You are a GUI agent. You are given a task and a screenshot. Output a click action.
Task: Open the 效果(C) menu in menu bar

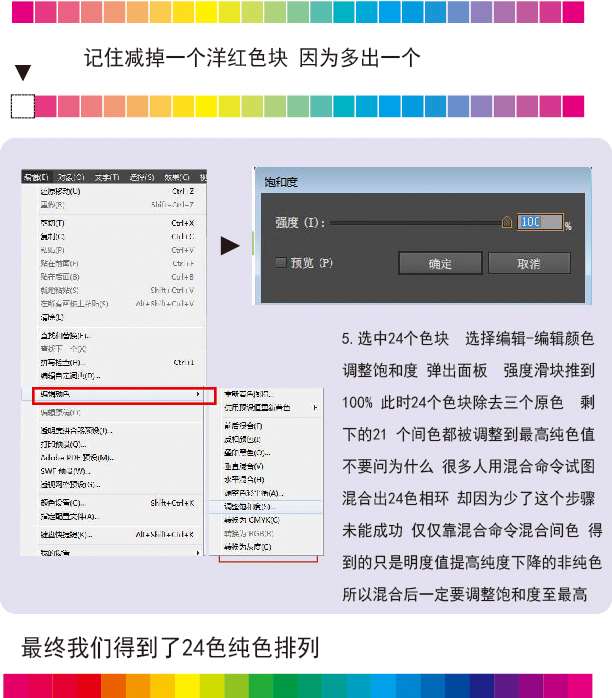pos(176,177)
